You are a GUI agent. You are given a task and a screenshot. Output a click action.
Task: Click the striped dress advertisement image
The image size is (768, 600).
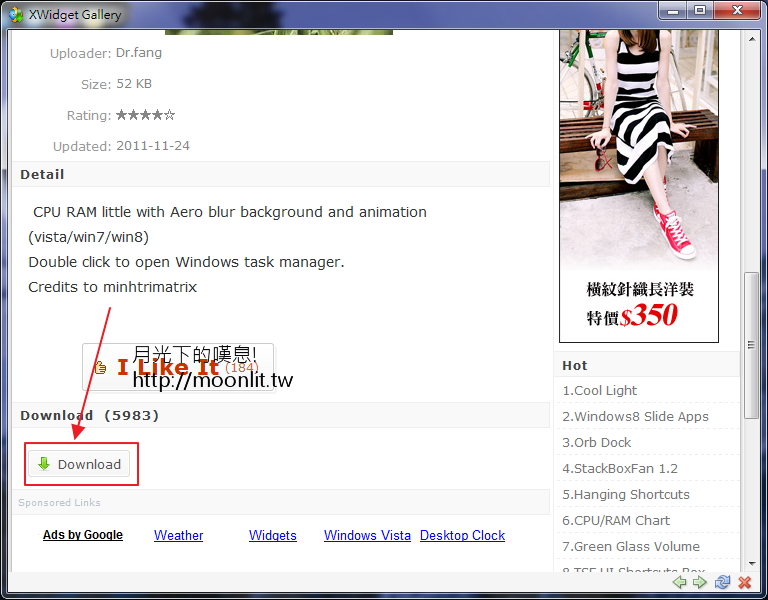pos(638,180)
